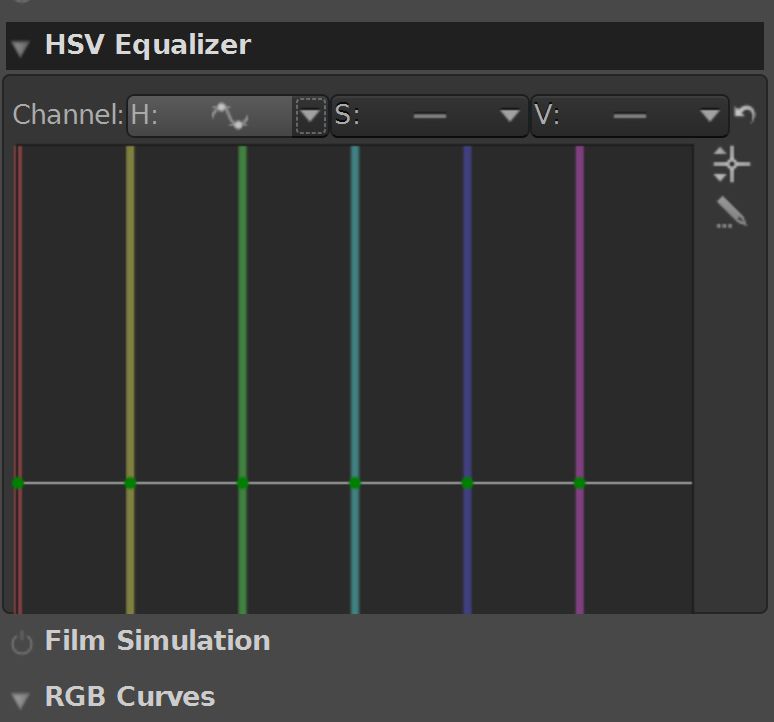Screen dimensions: 774x722
Task: Click the S channel linear curve icon
Action: [429, 116]
